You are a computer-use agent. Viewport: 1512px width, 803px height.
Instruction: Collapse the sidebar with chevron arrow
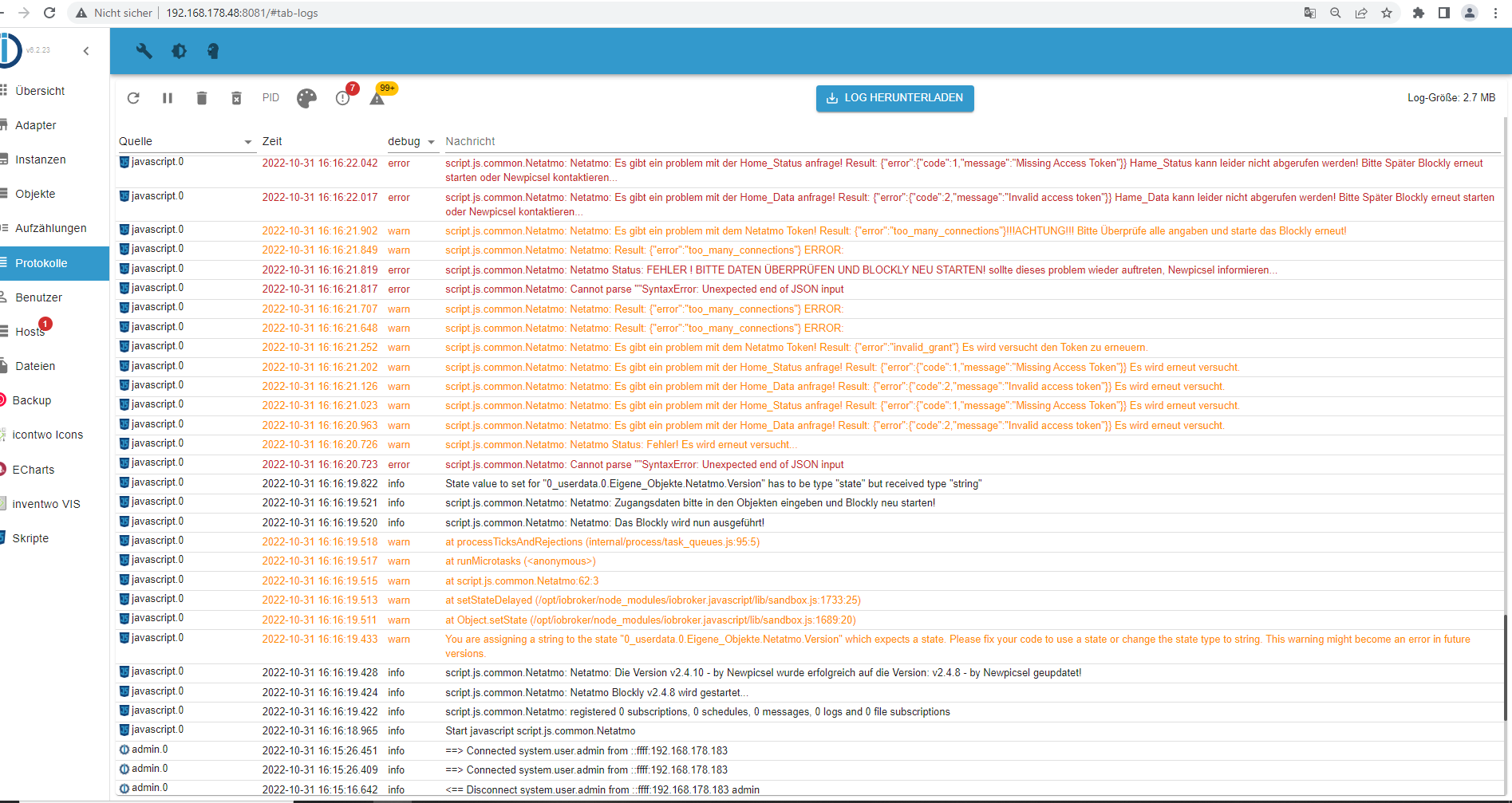pos(86,51)
